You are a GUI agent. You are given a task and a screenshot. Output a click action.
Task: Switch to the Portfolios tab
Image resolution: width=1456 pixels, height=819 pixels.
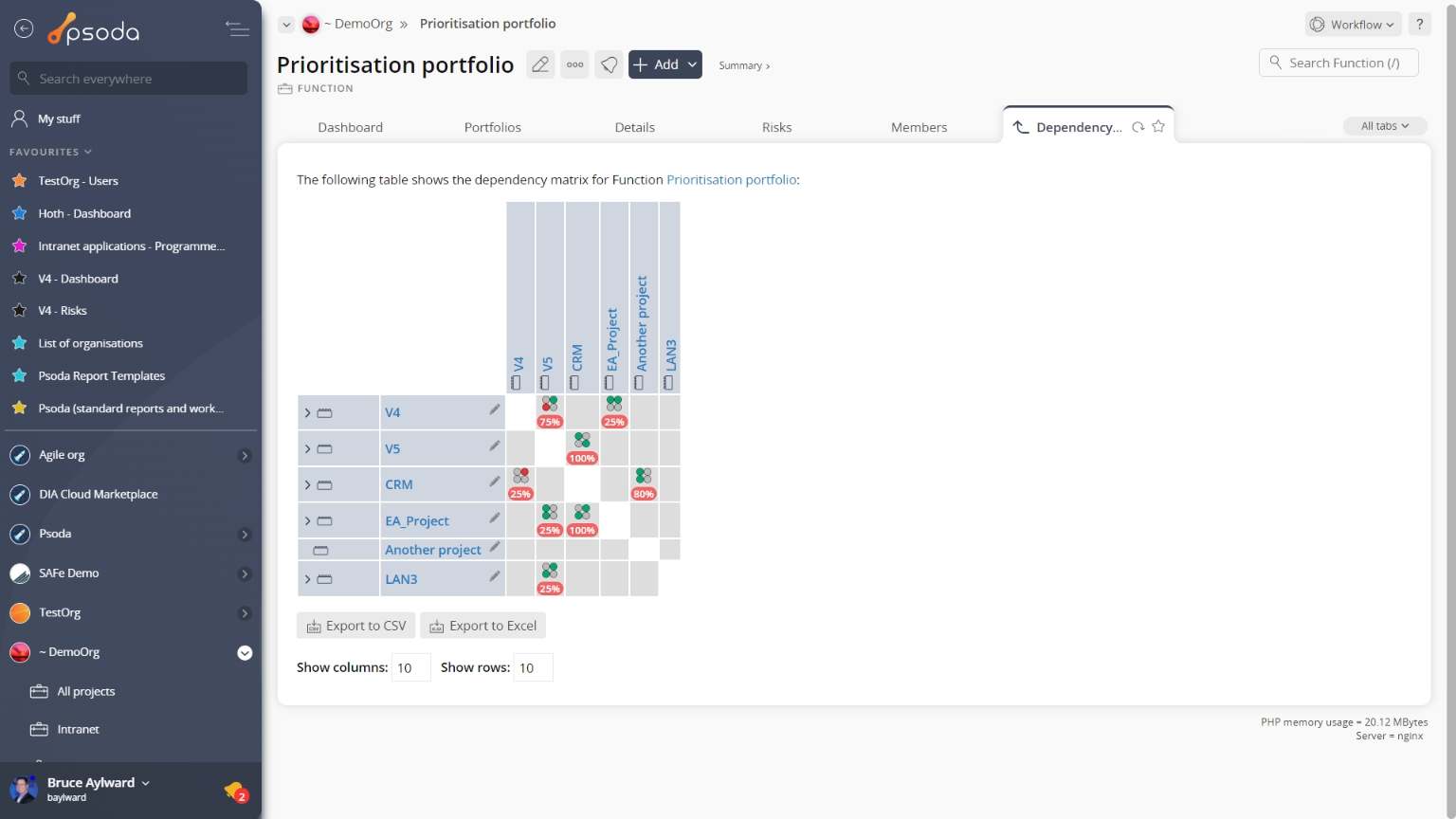pyautogui.click(x=492, y=127)
